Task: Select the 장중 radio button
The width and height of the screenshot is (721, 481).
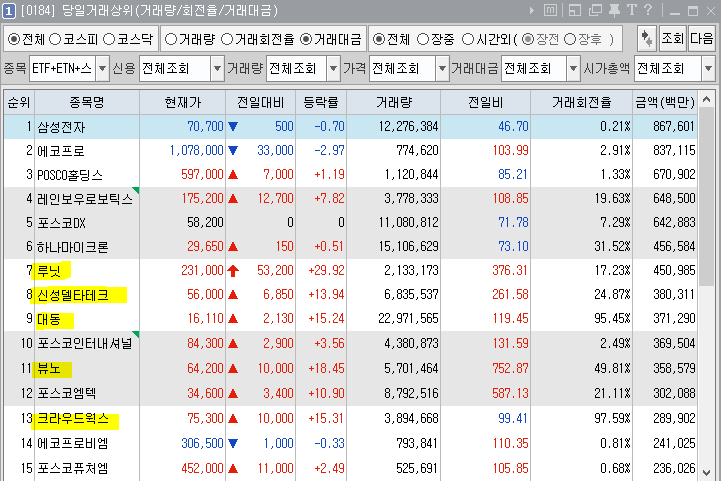Action: pyautogui.click(x=423, y=40)
